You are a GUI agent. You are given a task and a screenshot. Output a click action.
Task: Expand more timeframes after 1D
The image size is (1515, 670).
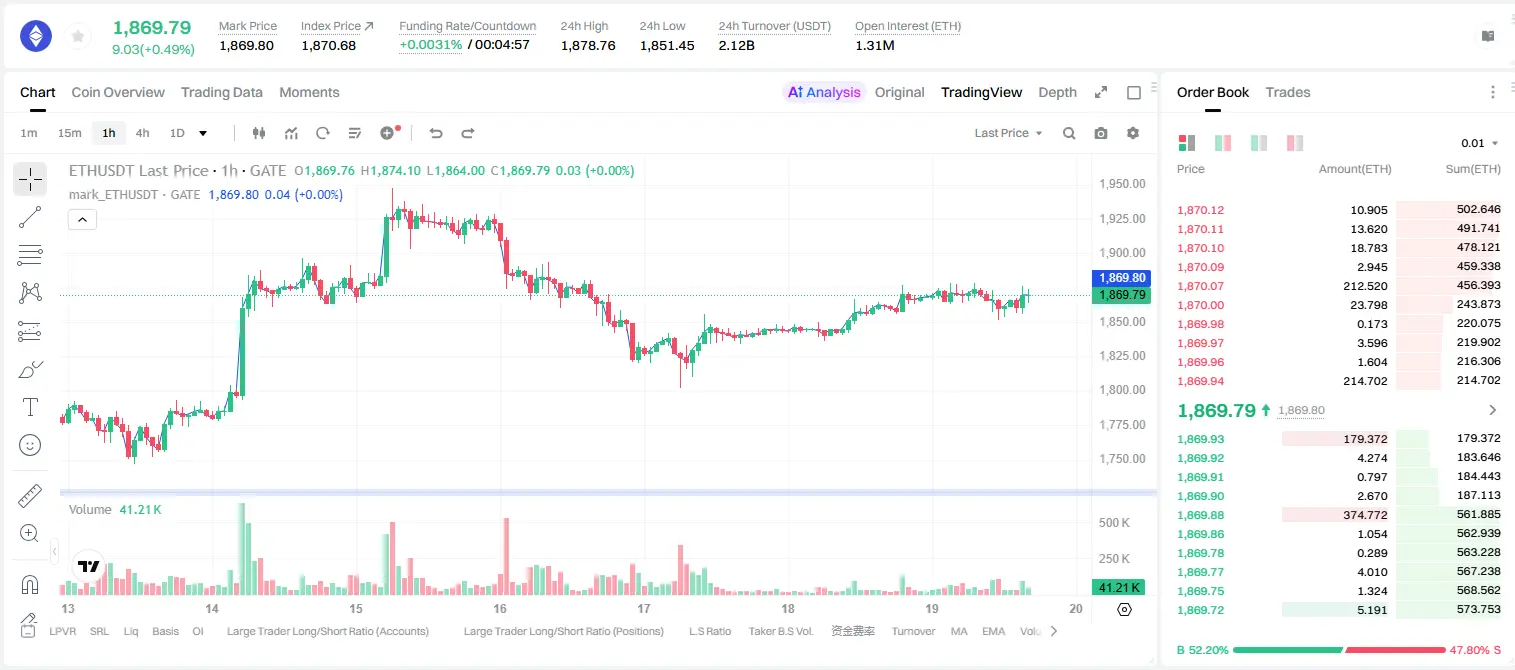point(203,133)
